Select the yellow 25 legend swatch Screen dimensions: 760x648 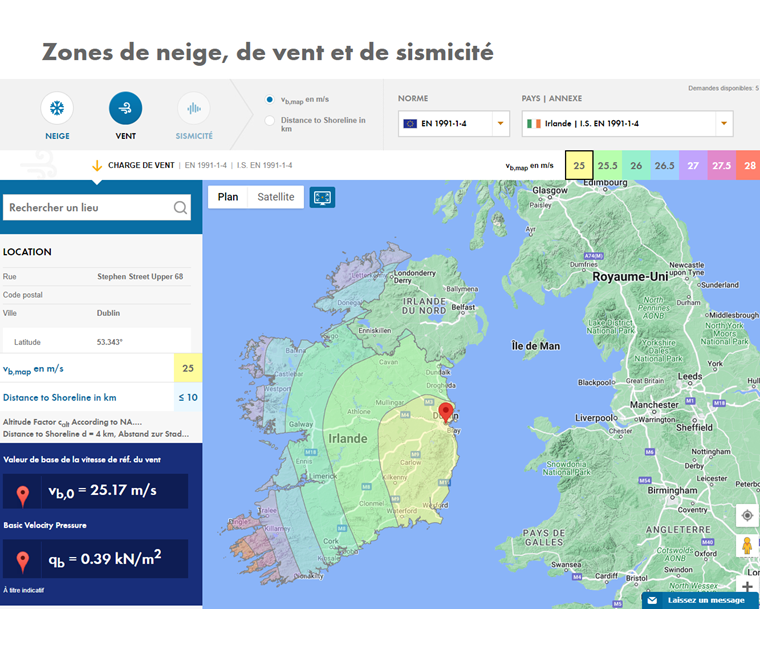click(579, 165)
